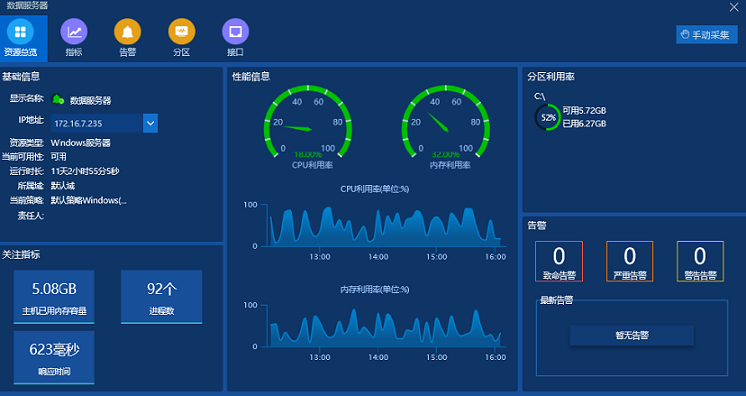
Task: Expand the IP地址 dropdown arrow
Action: [150, 123]
